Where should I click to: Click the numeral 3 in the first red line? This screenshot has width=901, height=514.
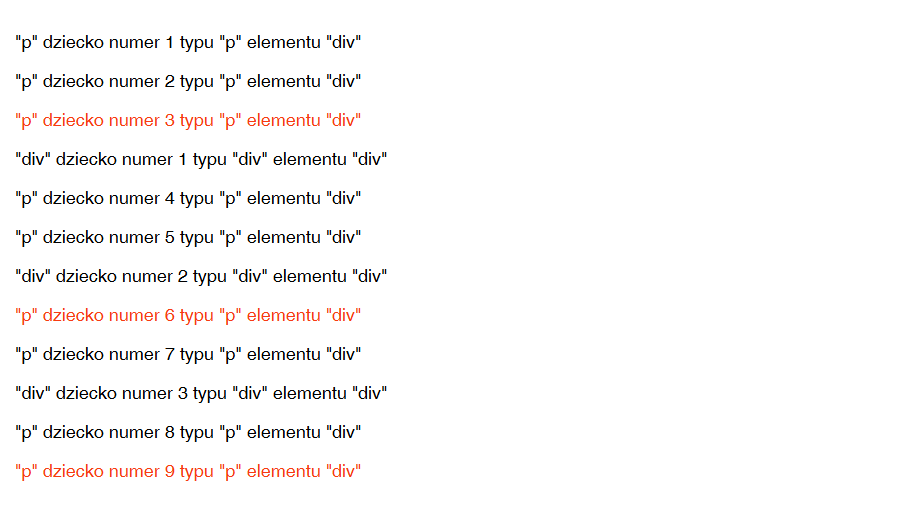[x=169, y=121]
